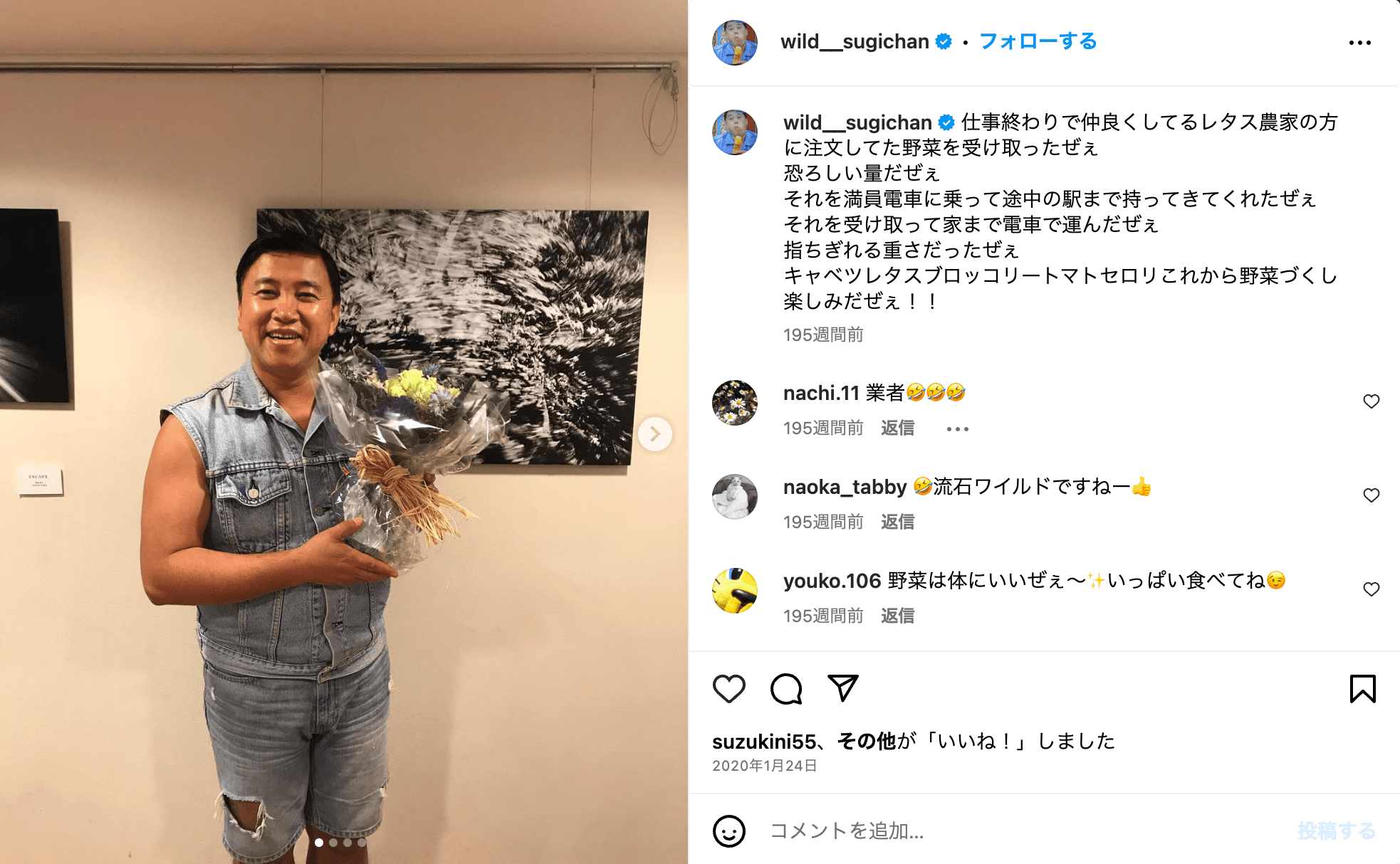The height and width of the screenshot is (864, 1400).
Task: Advance to the next photo in the carousel
Action: pos(655,433)
